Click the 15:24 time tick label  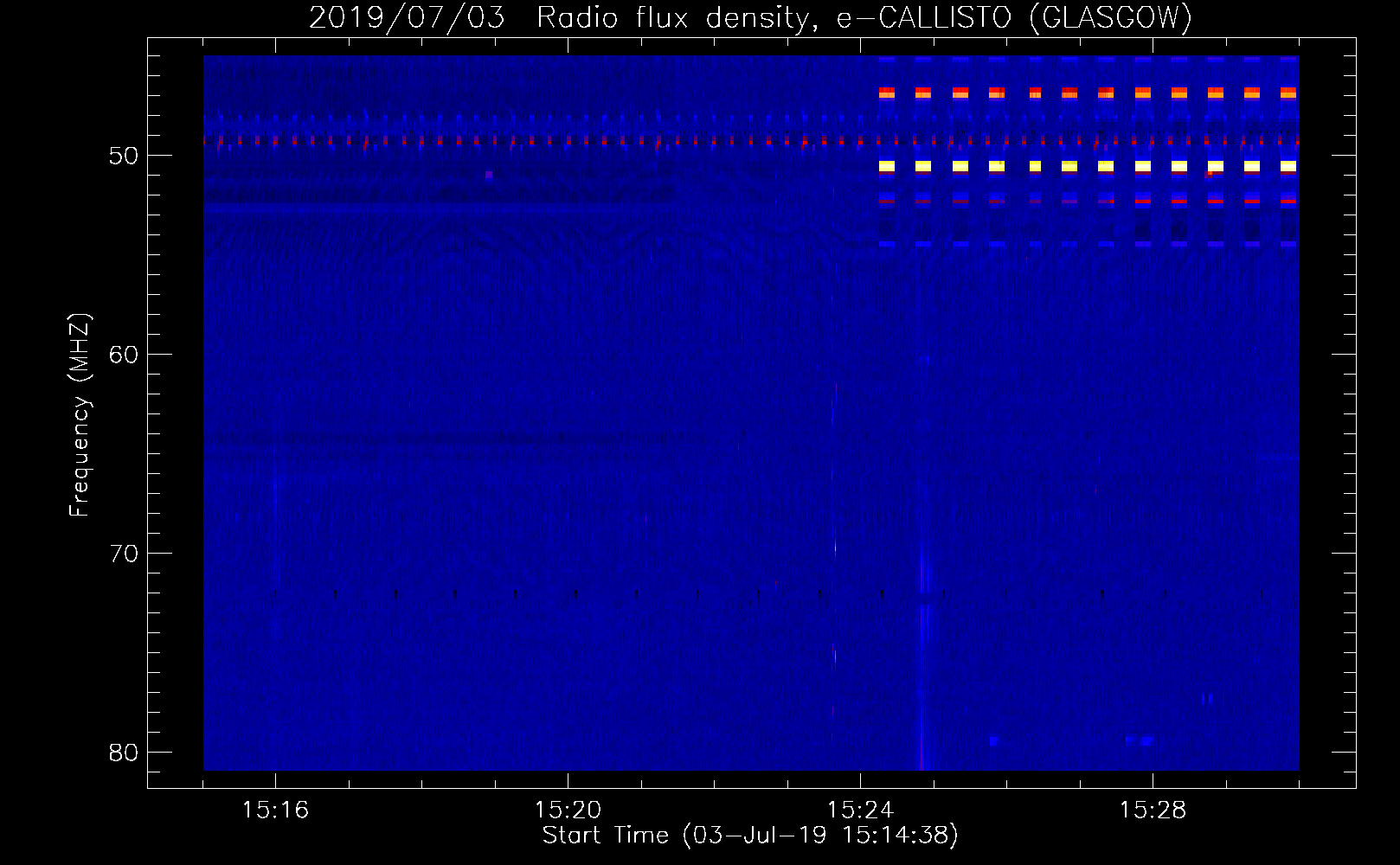click(x=860, y=811)
